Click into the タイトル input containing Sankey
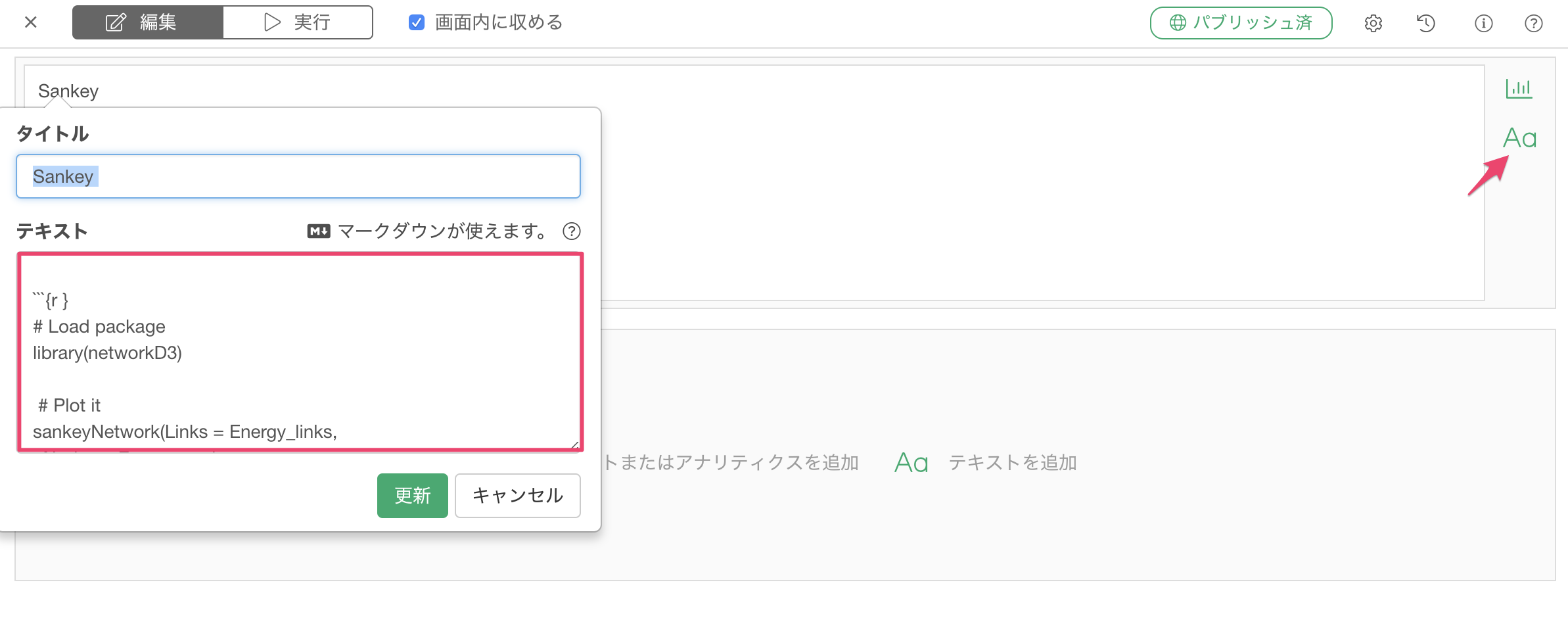 pyautogui.click(x=298, y=176)
